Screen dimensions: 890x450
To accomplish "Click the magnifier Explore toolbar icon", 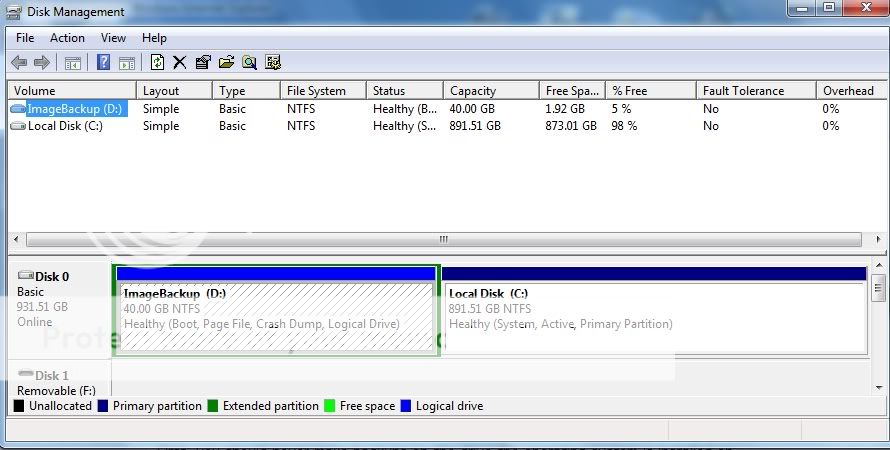I will pos(249,63).
